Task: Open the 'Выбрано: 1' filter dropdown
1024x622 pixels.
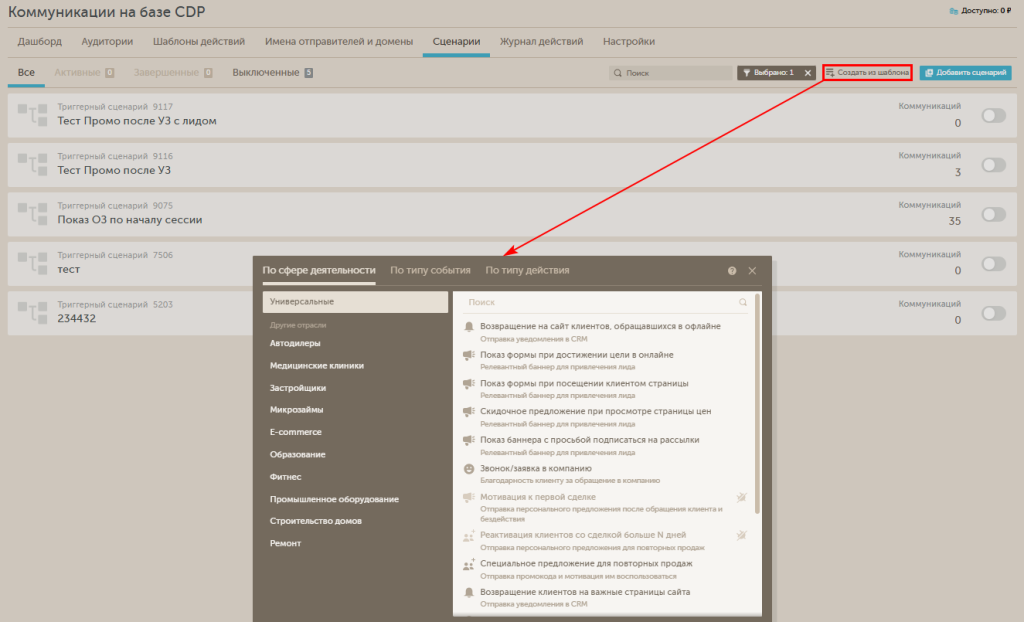Action: 768,73
